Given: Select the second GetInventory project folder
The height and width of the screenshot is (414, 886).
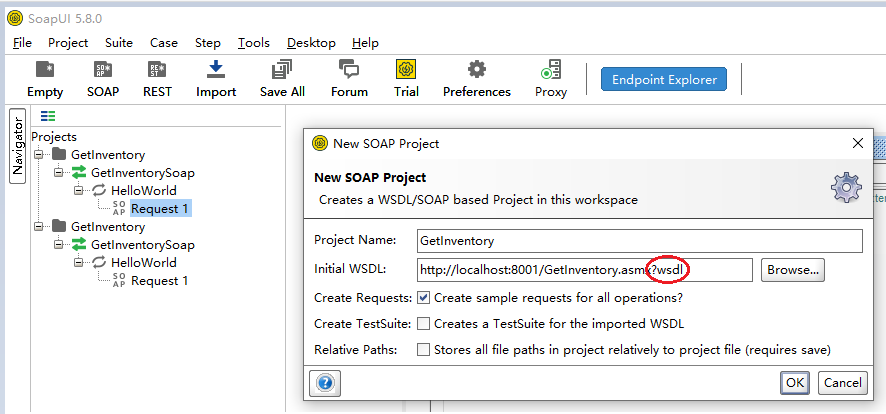Looking at the screenshot, I should (x=98, y=227).
